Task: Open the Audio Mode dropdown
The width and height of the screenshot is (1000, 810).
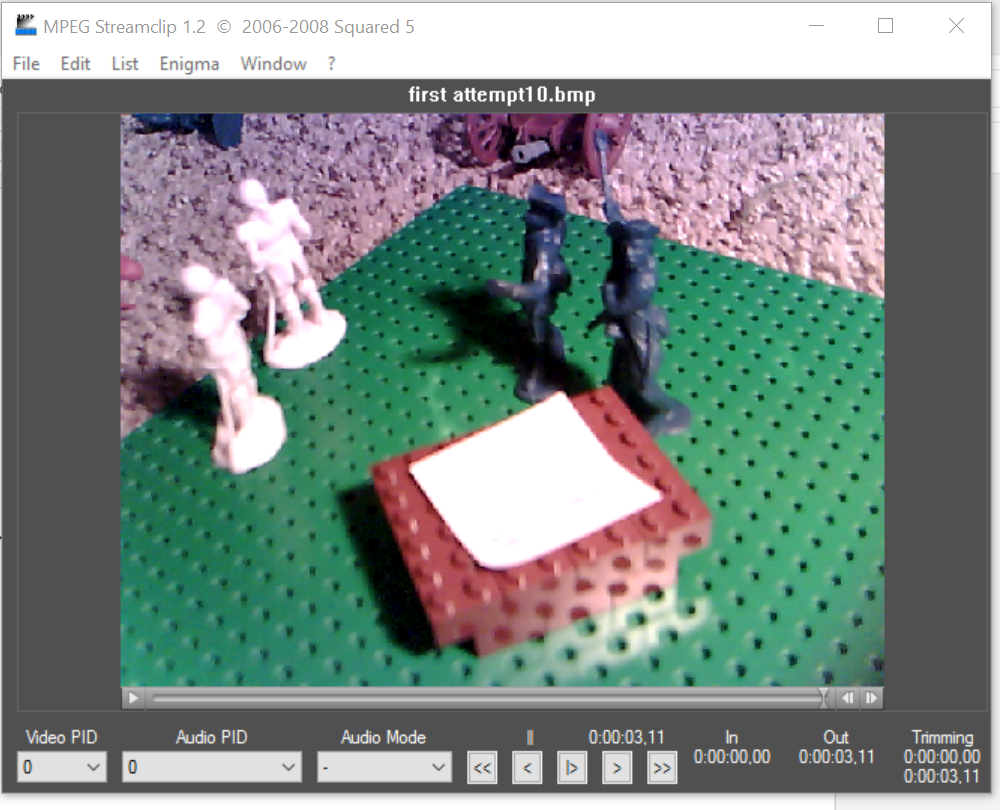Action: (x=384, y=767)
